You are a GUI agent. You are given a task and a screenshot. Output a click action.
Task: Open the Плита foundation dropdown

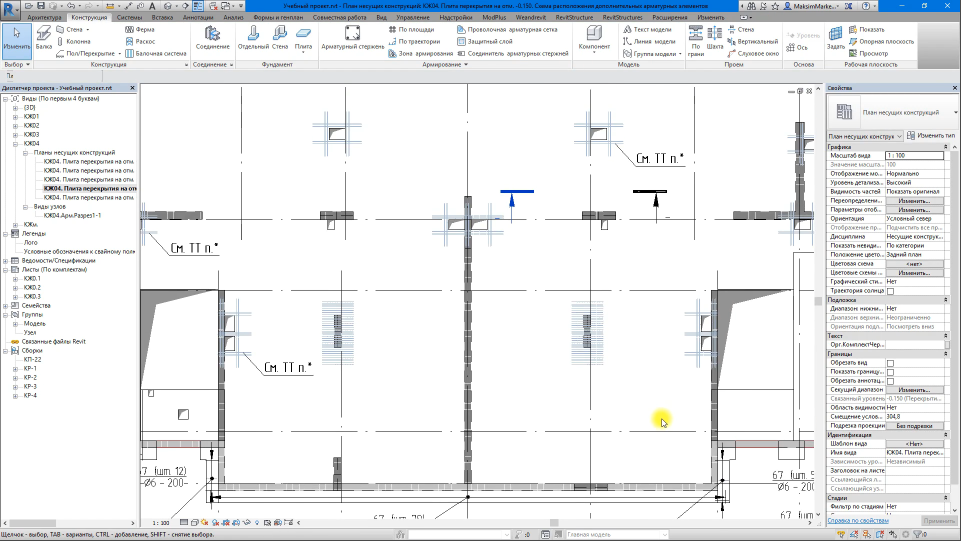click(303, 52)
